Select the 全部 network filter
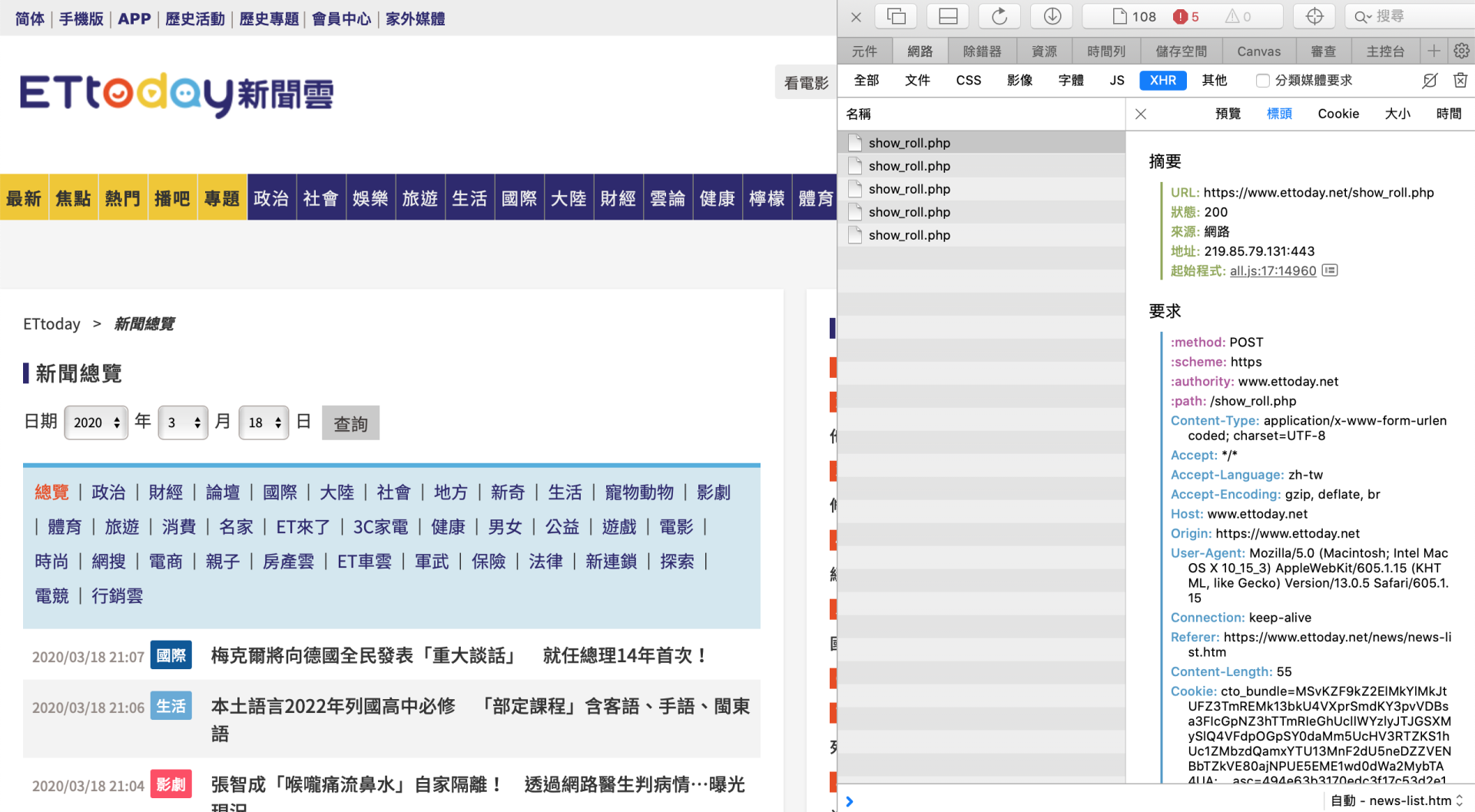The image size is (1475, 812). coord(866,81)
